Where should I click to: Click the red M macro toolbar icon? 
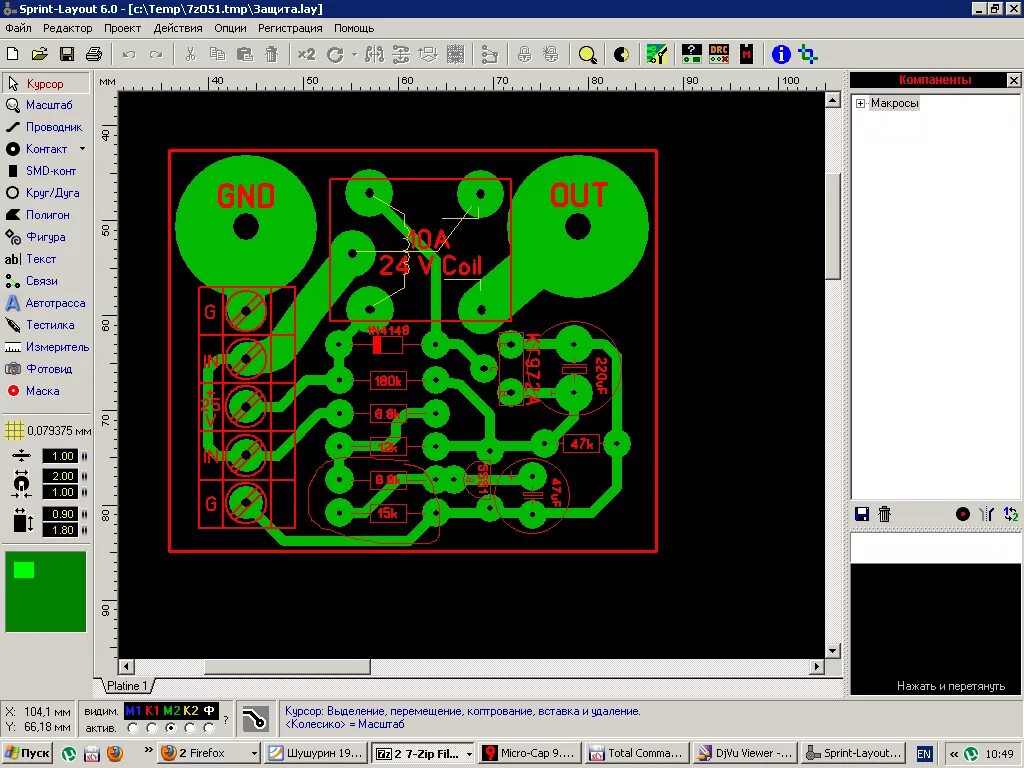(746, 54)
